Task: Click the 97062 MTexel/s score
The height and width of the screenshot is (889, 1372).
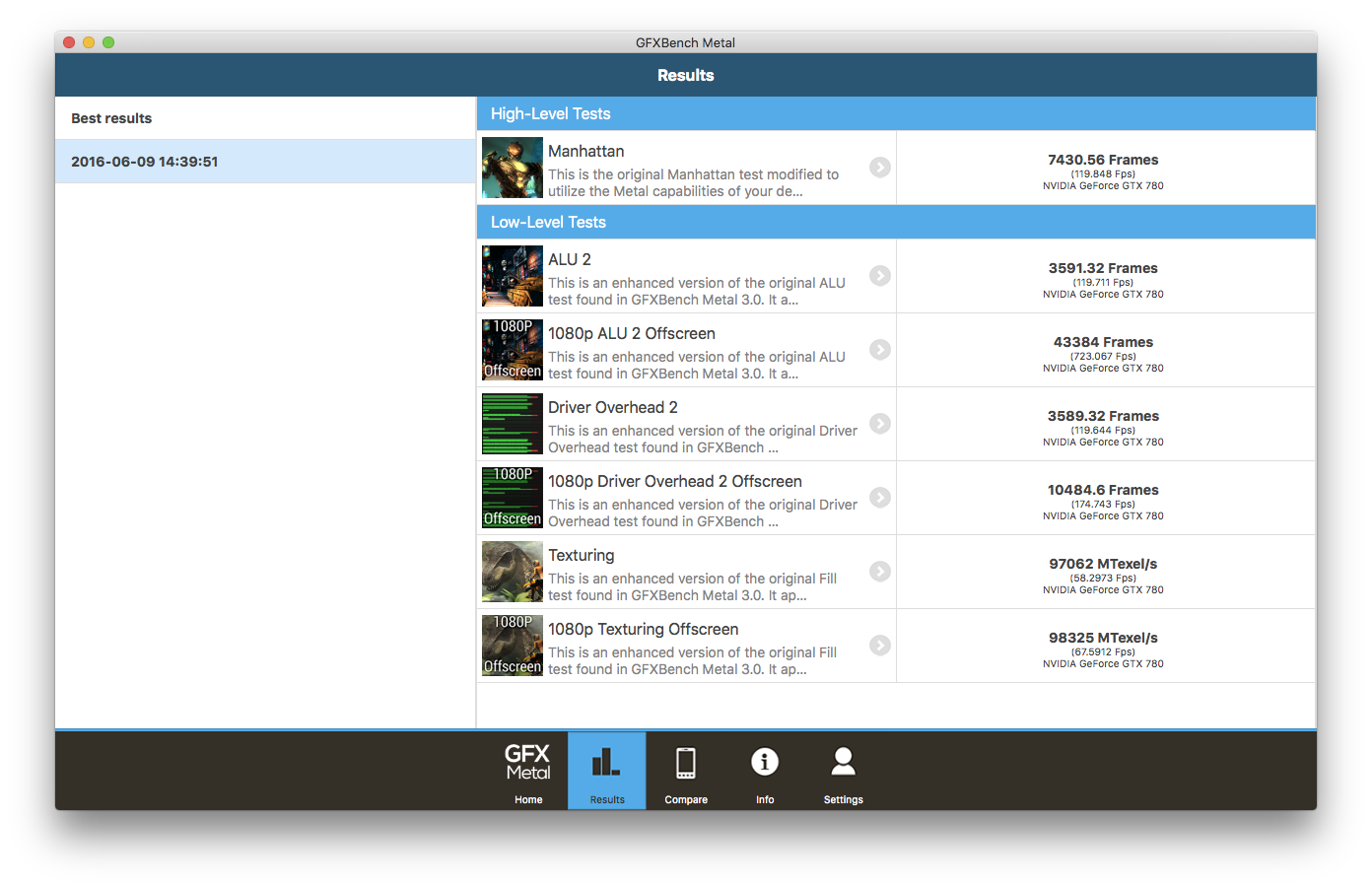Action: pos(1103,564)
